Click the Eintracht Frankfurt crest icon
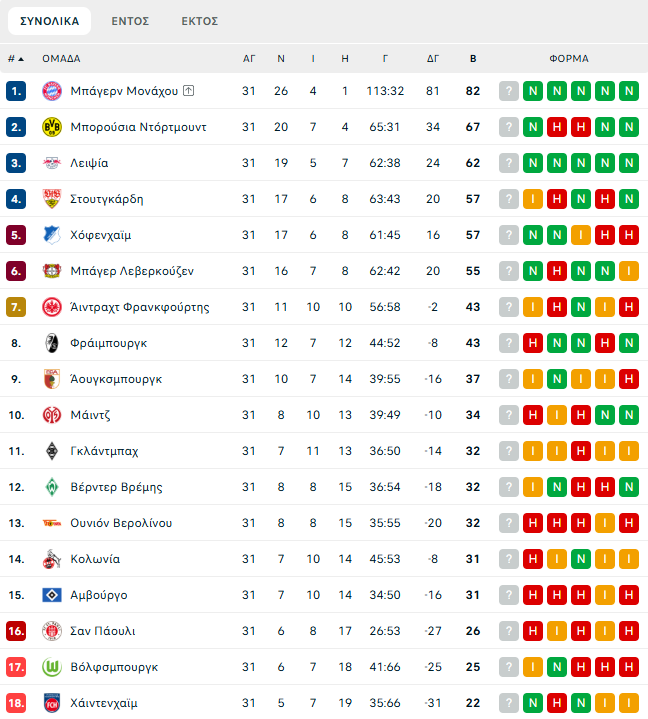 pyautogui.click(x=52, y=307)
